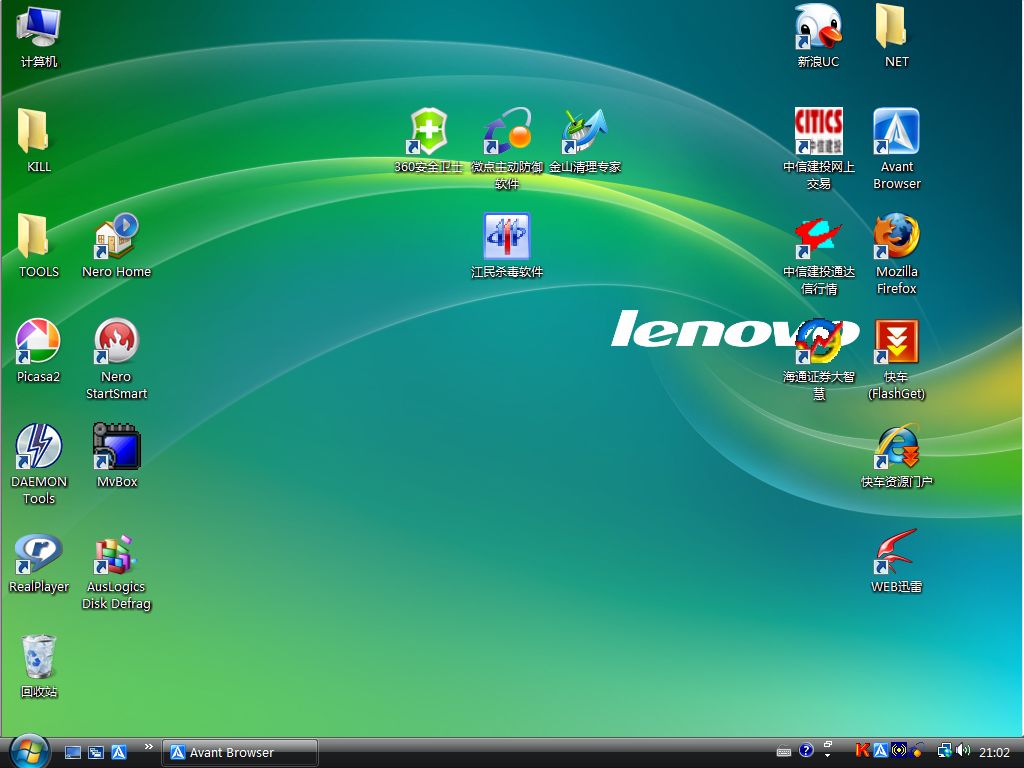Click the keyboard language bar icon
1024x768 pixels.
coord(784,752)
